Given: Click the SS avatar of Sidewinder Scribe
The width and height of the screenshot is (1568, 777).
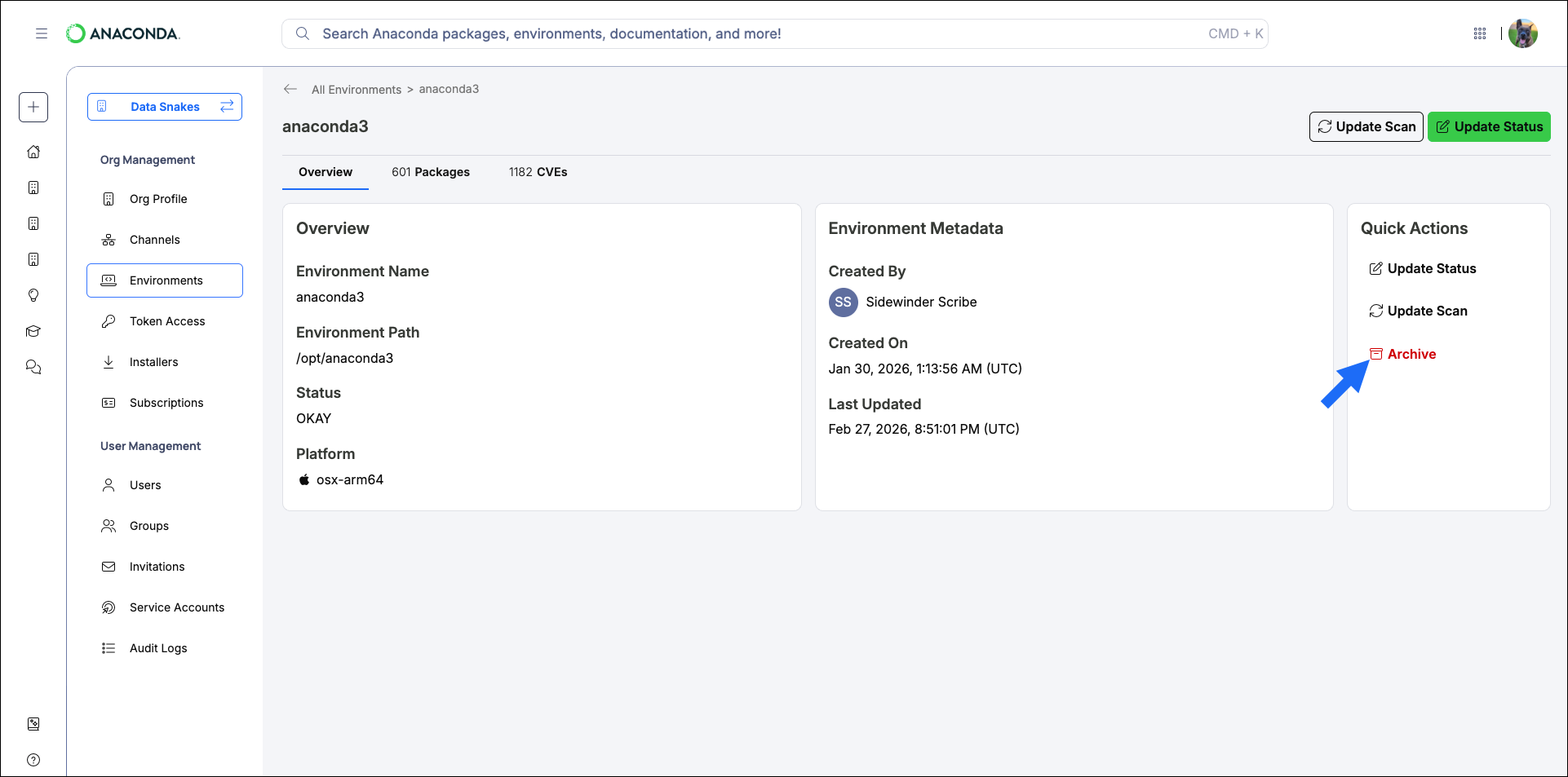Looking at the screenshot, I should pyautogui.click(x=843, y=302).
